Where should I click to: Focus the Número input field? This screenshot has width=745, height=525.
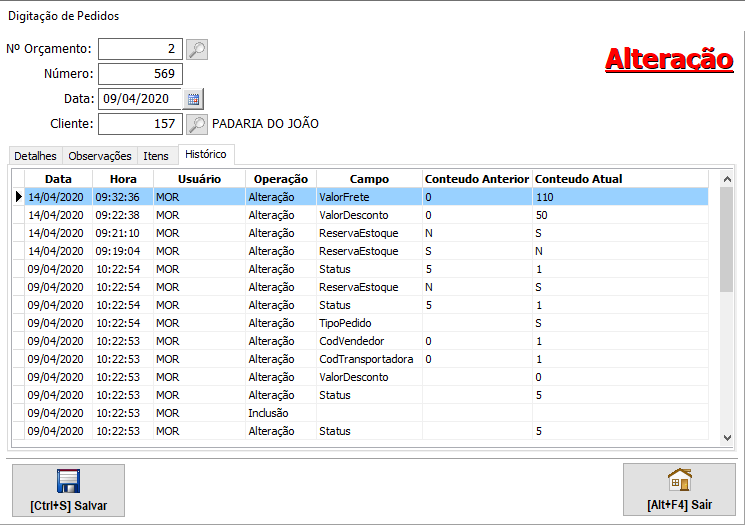click(140, 74)
